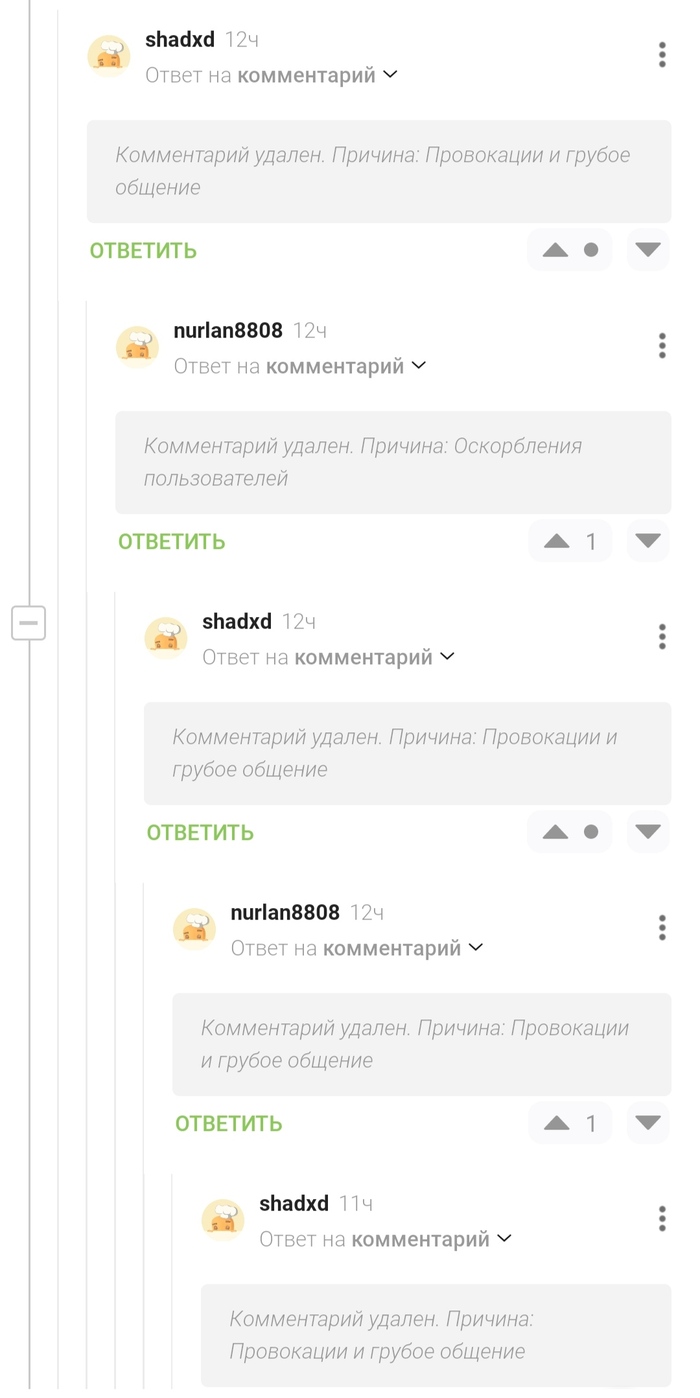Open kebab menu on the top shadxd comment

pyautogui.click(x=661, y=55)
